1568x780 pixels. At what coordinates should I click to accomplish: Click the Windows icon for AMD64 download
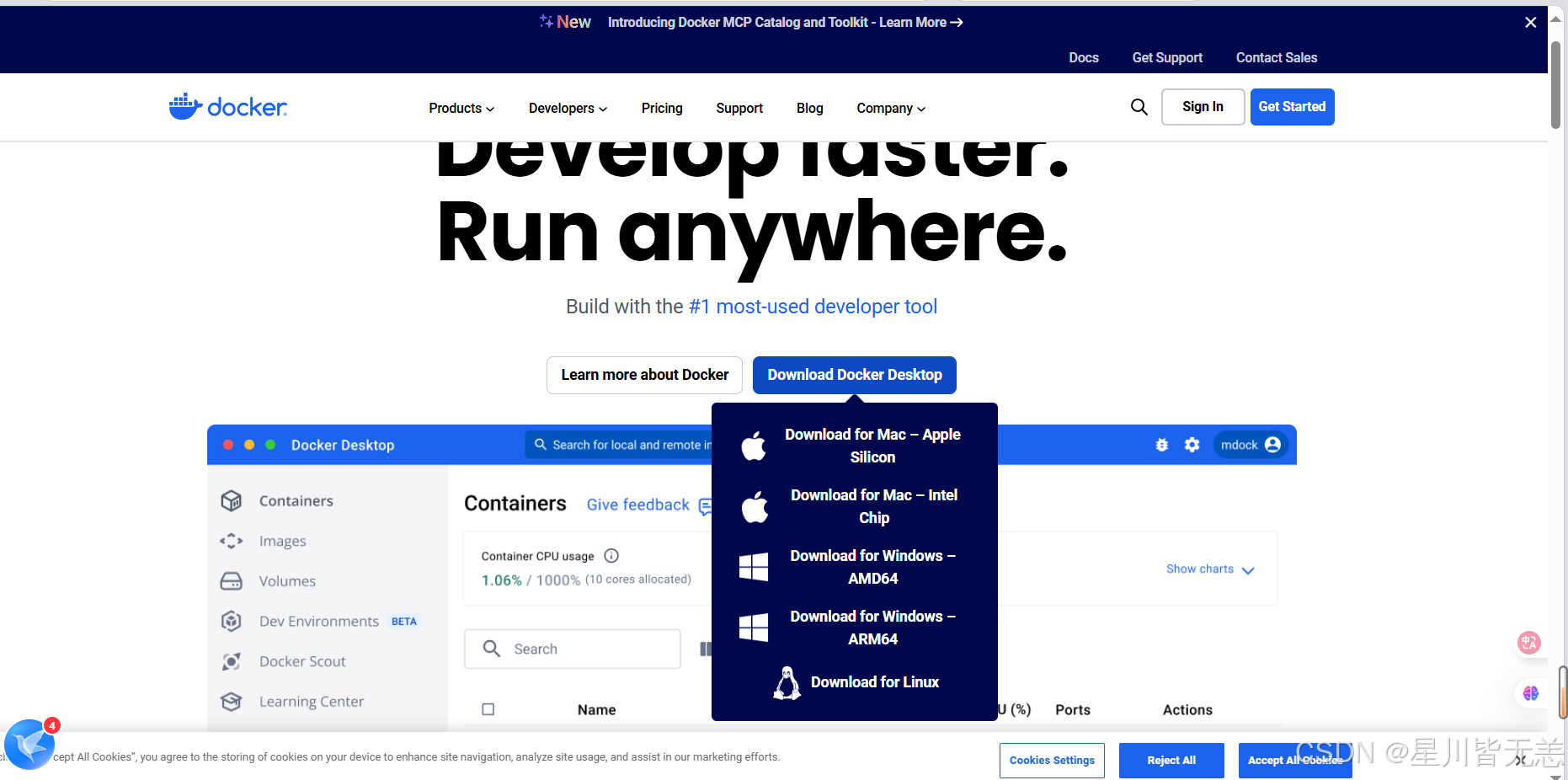tap(754, 567)
